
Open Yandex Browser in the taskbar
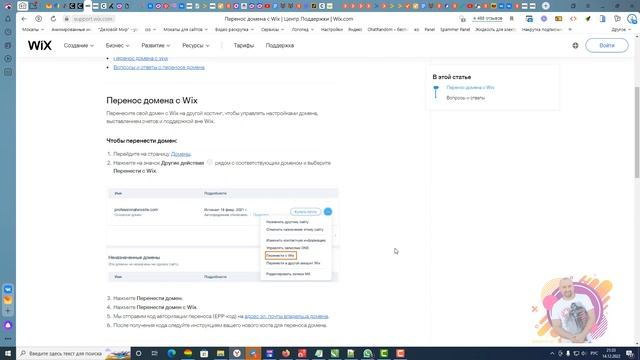(237, 353)
